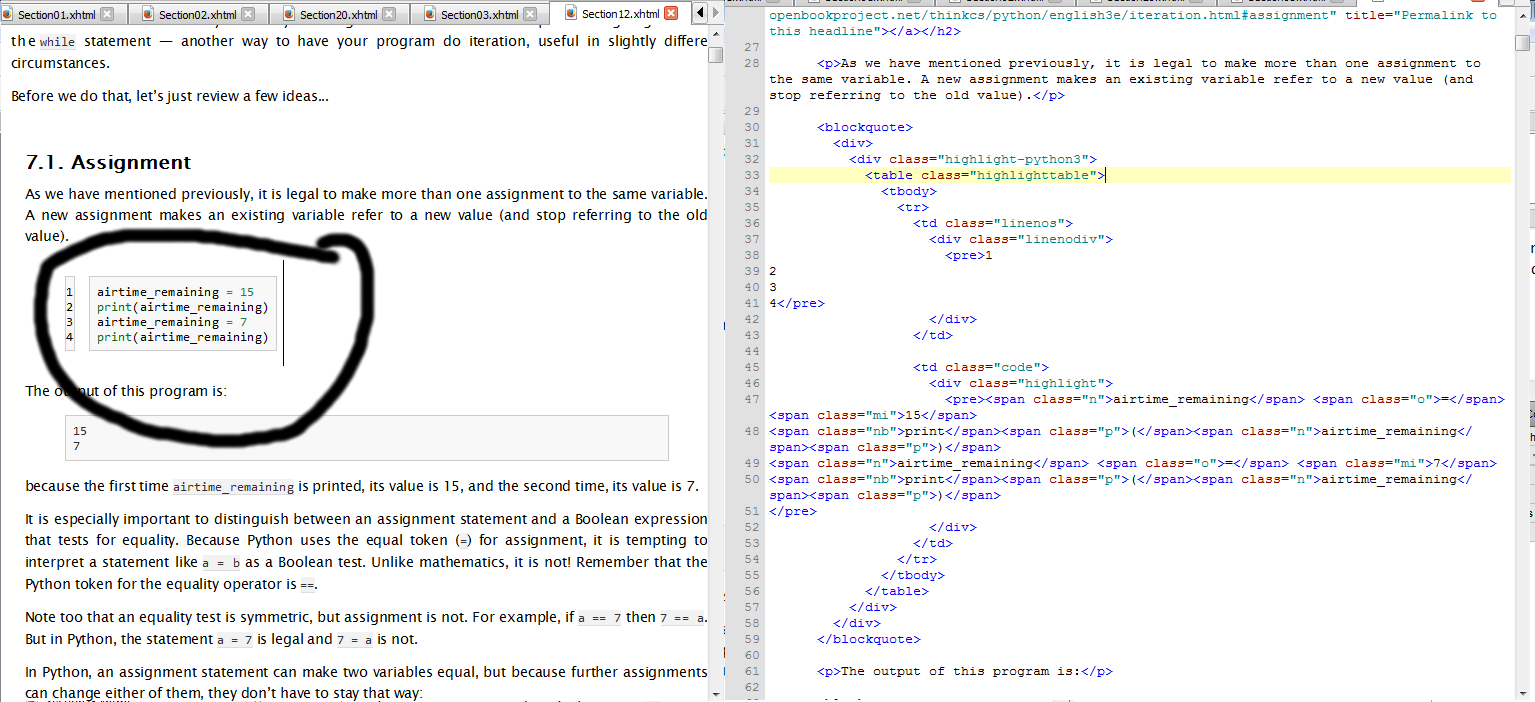
Task: Click the '<div class="highlight">' line 46
Action: (1021, 383)
